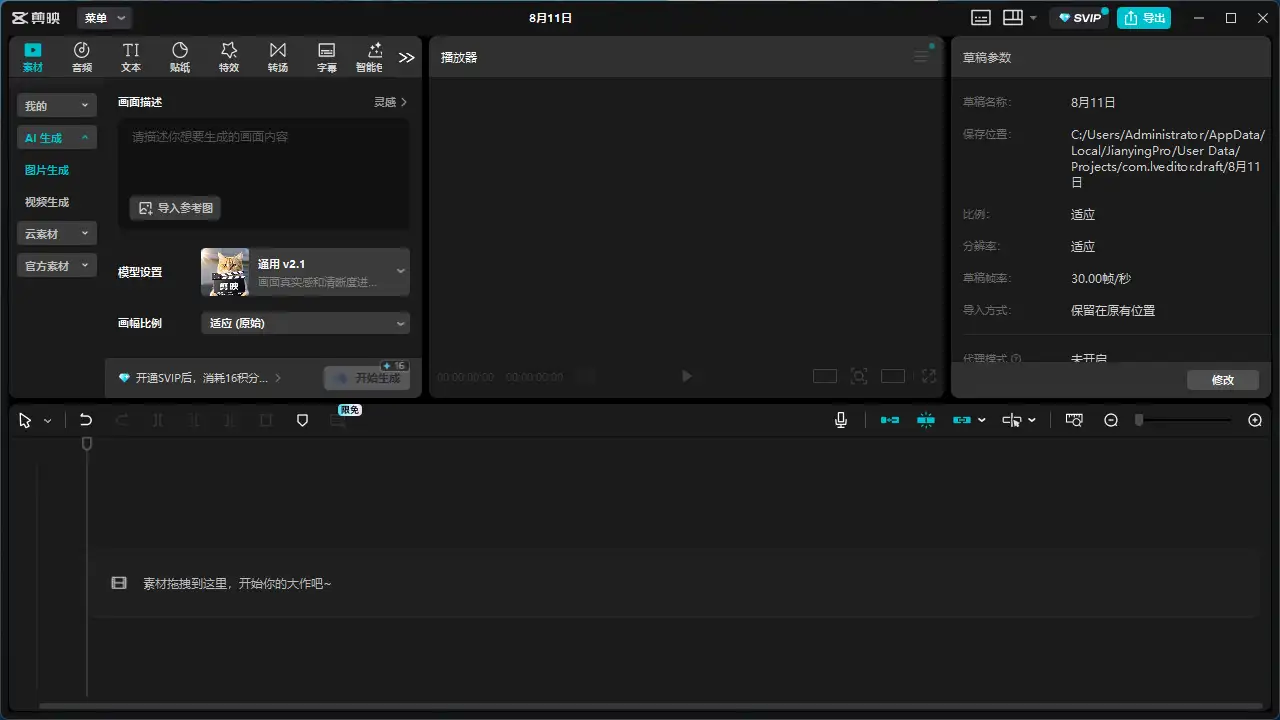
Task: Click the 修改 button in draft parameters
Action: click(x=1222, y=380)
